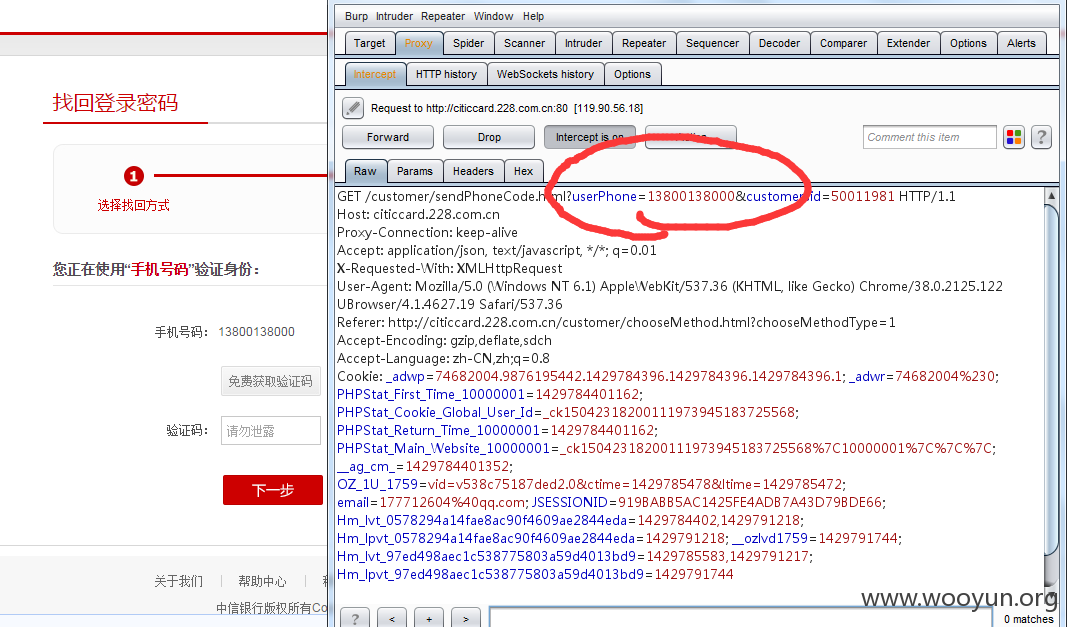
Task: Go to the Spider tab
Action: tap(468, 43)
